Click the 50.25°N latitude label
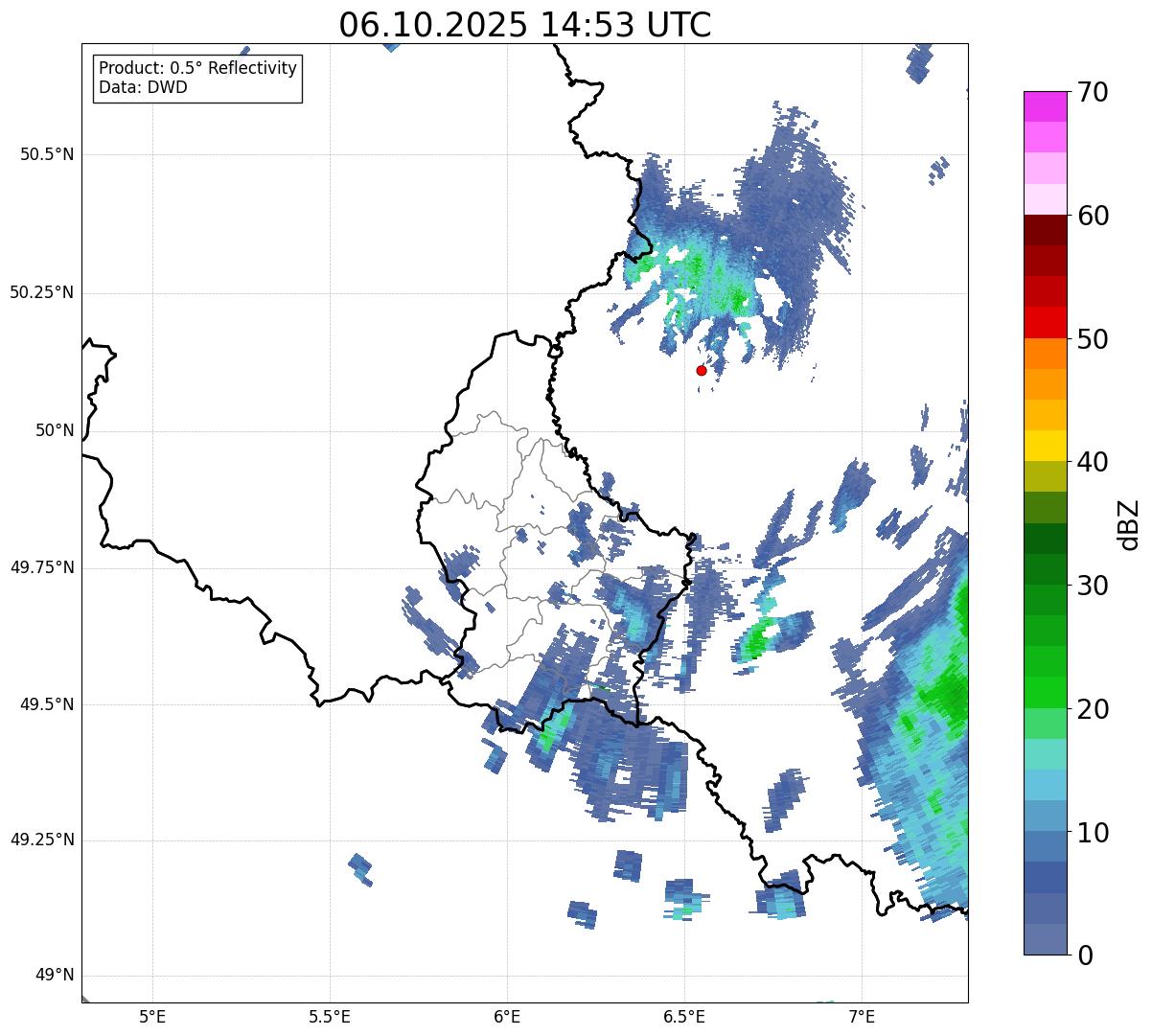 pyautogui.click(x=42, y=292)
